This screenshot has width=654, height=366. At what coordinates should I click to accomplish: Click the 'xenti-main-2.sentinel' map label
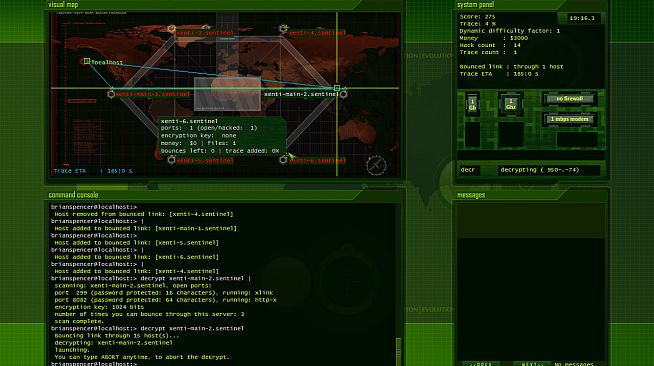click(301, 94)
